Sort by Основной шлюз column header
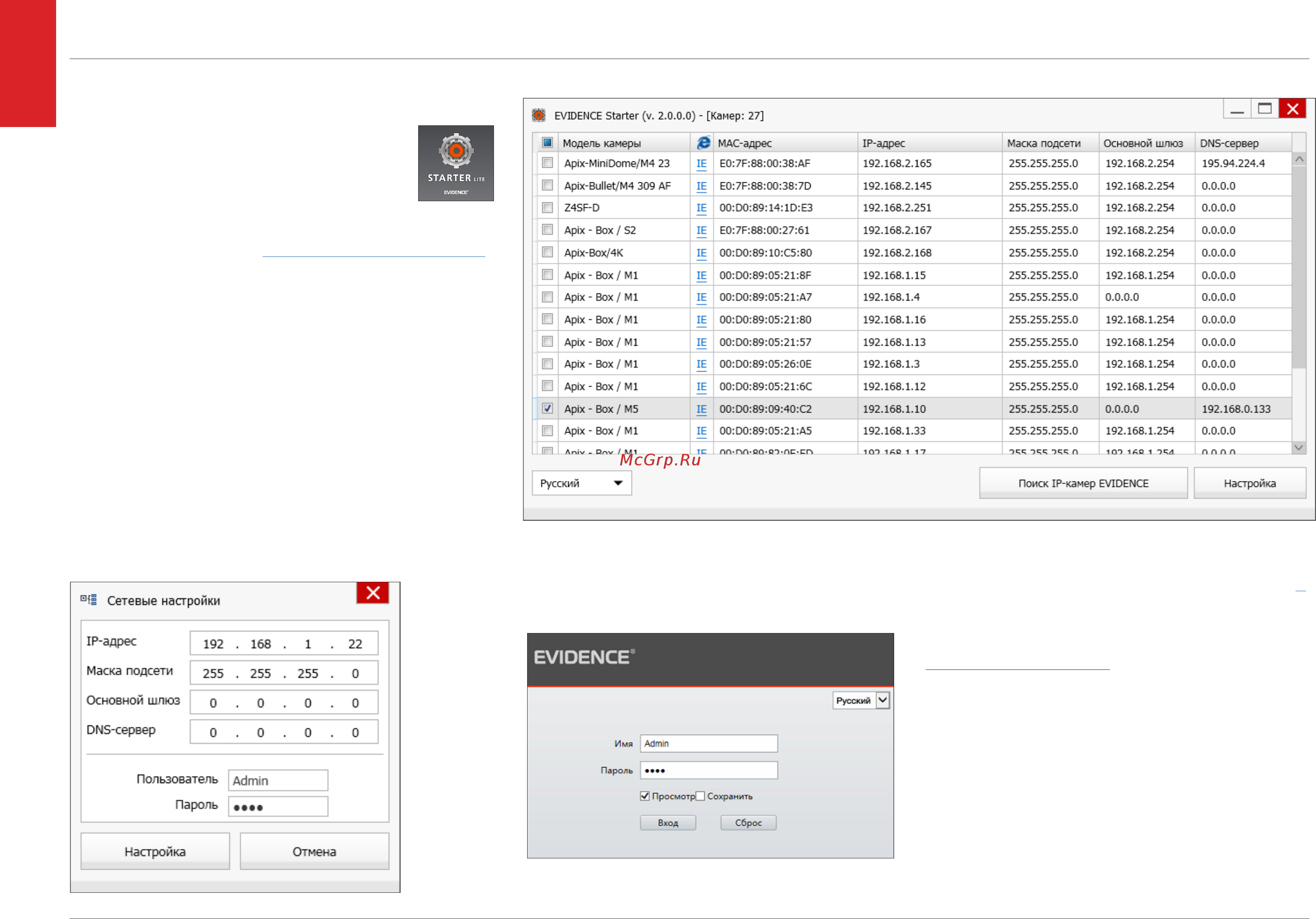The width and height of the screenshot is (1316, 919). [1146, 143]
